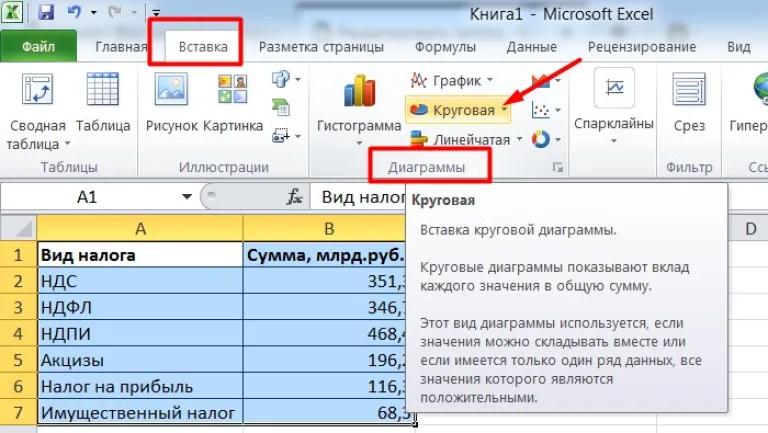Image resolution: width=768 pixels, height=433 pixels.
Task: Switch to the Формулы tab
Action: pos(445,47)
